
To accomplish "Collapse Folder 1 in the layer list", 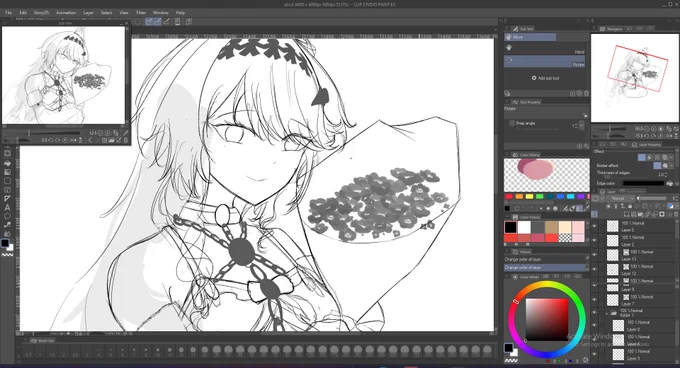I will [607, 313].
